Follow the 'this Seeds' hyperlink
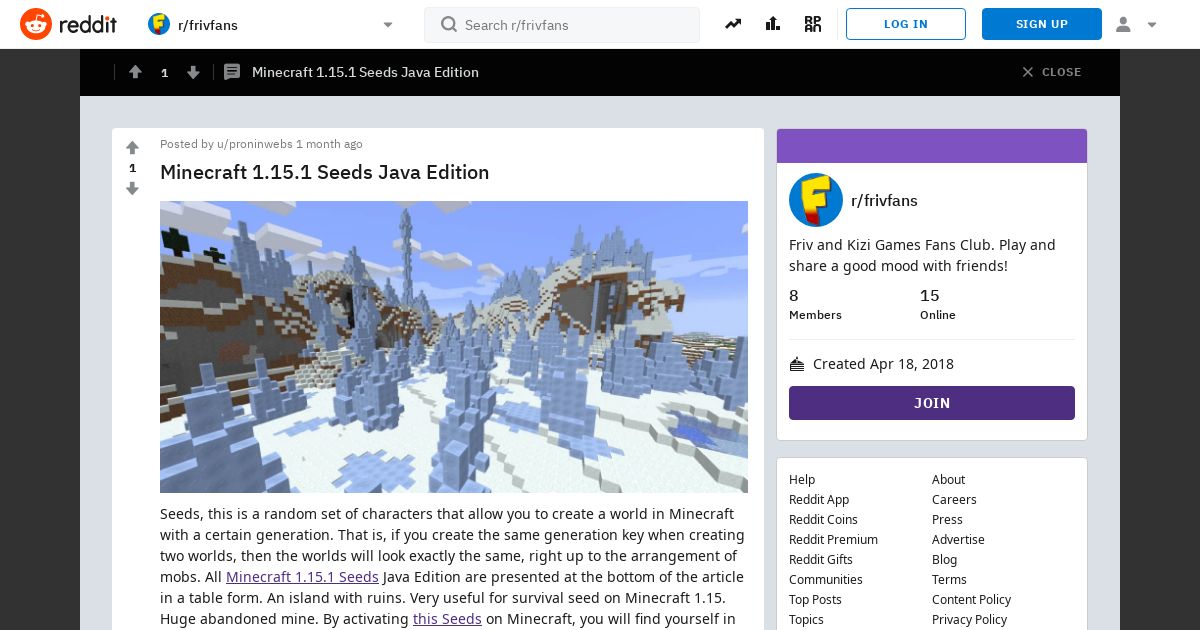 point(447,619)
